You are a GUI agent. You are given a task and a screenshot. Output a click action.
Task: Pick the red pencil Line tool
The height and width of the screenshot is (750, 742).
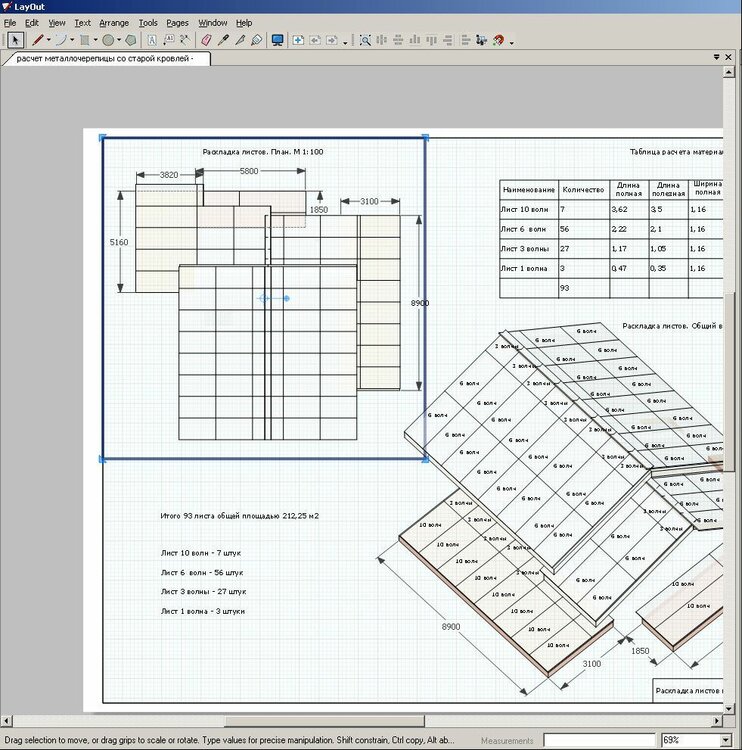click(x=38, y=40)
